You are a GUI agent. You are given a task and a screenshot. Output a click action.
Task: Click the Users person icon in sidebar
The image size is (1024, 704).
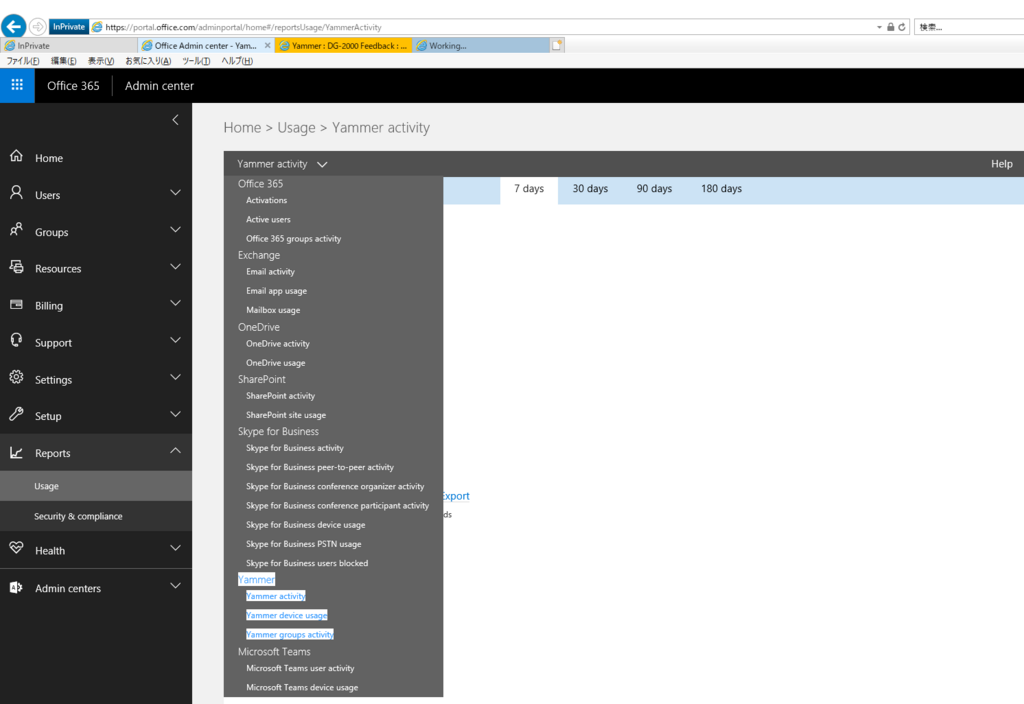click(x=16, y=193)
